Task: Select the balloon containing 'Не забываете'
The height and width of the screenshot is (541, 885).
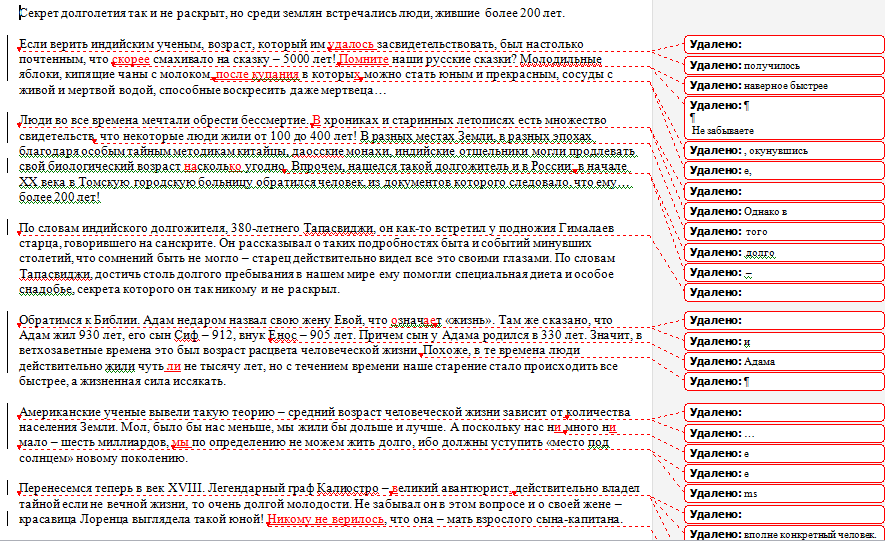Action: pos(784,118)
